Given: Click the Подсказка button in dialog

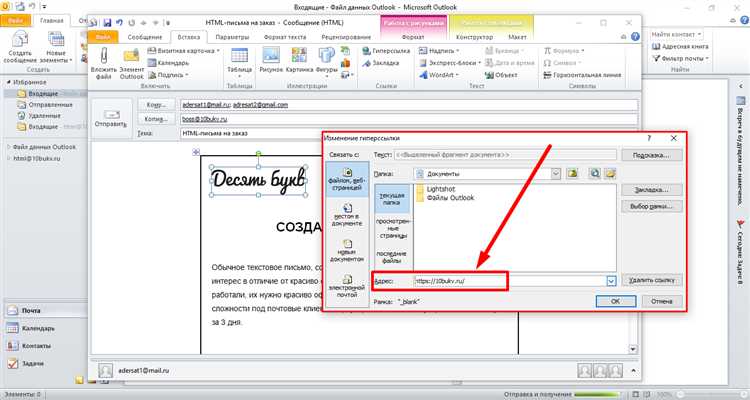Looking at the screenshot, I should [651, 156].
